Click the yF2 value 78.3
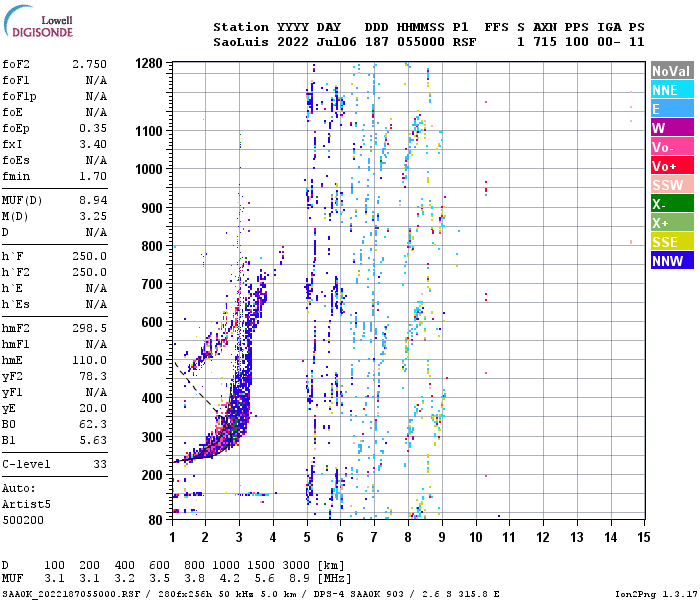This screenshot has height=600, width=700. pos(93,376)
